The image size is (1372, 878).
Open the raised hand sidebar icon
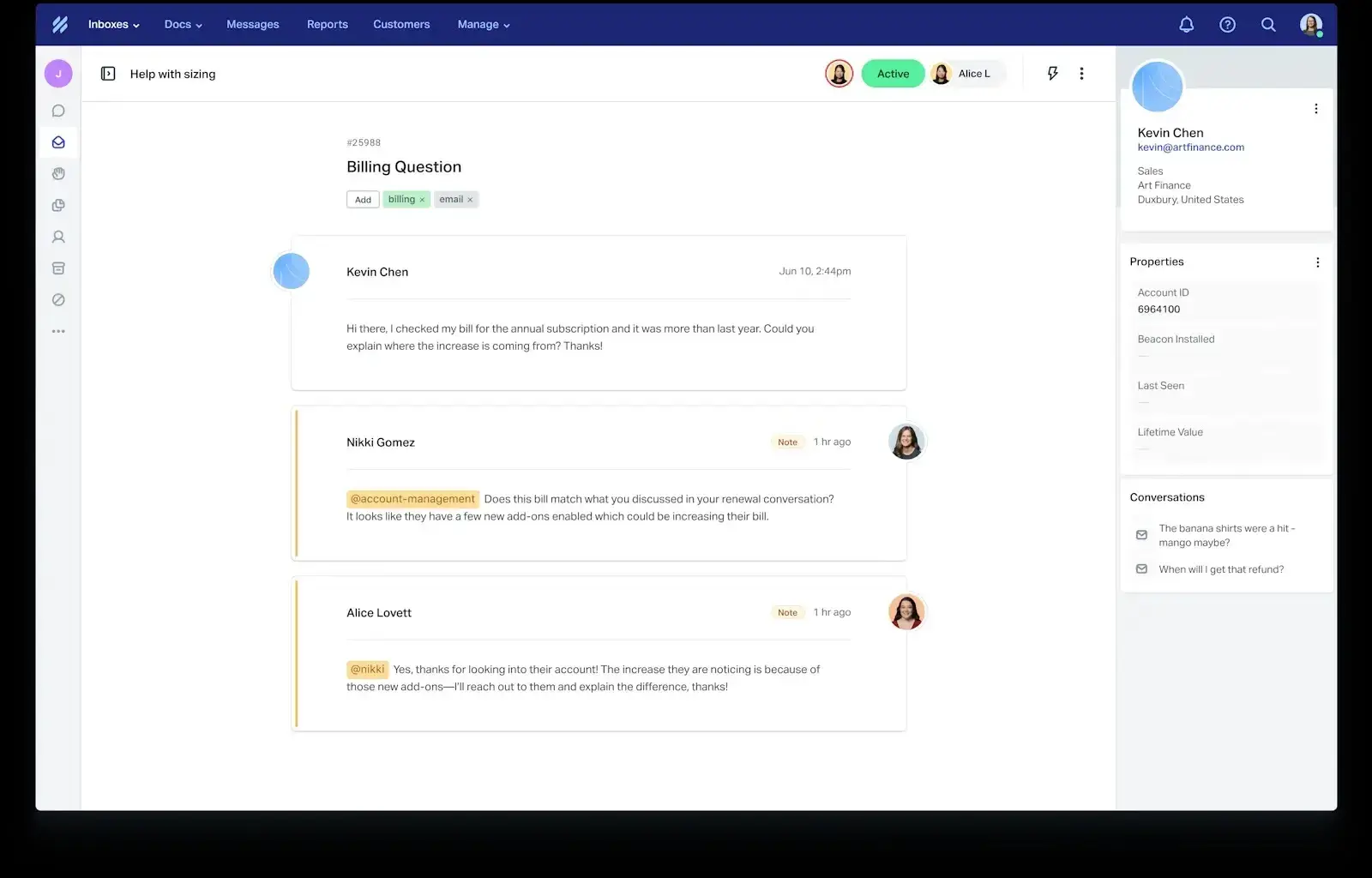coord(58,173)
